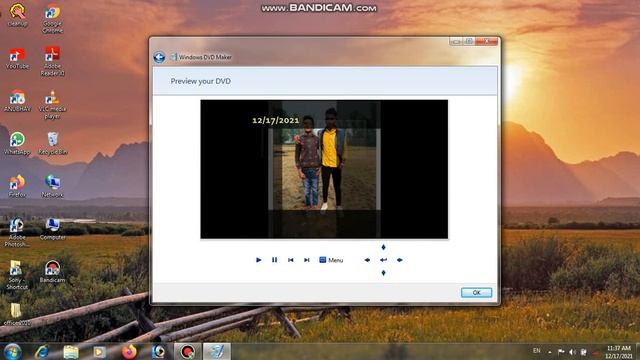640x360 pixels.
Task: Open Windows Media Player from taskbar
Action: (100, 352)
